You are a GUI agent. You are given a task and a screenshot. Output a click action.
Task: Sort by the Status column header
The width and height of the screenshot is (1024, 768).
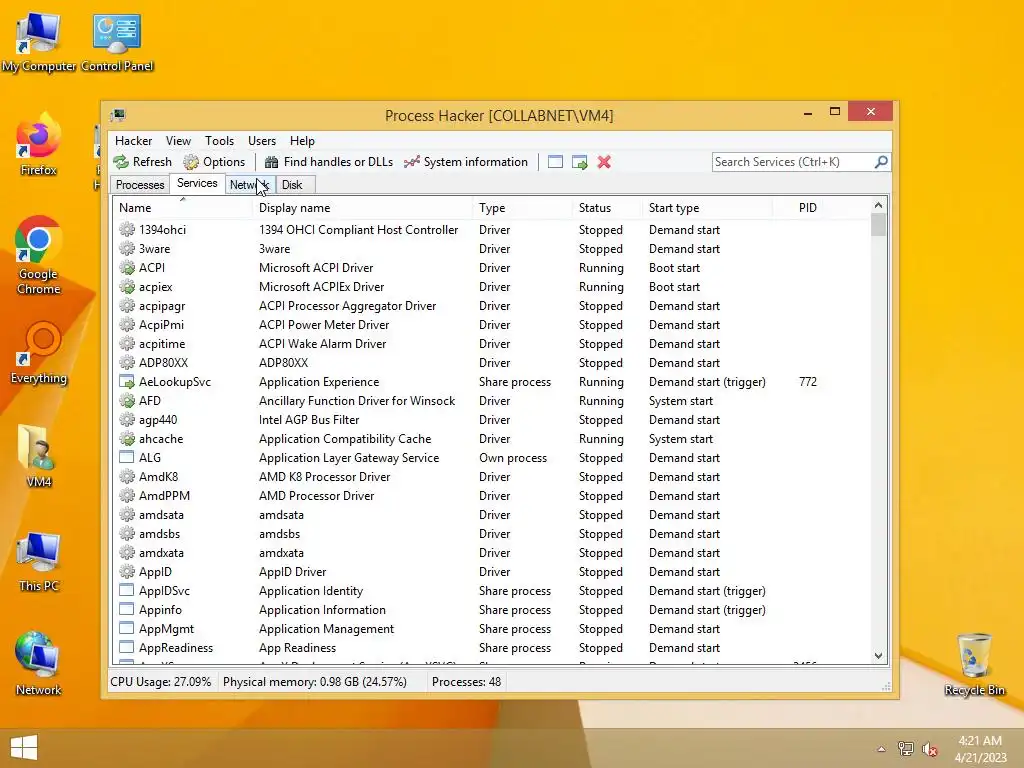[x=606, y=208]
